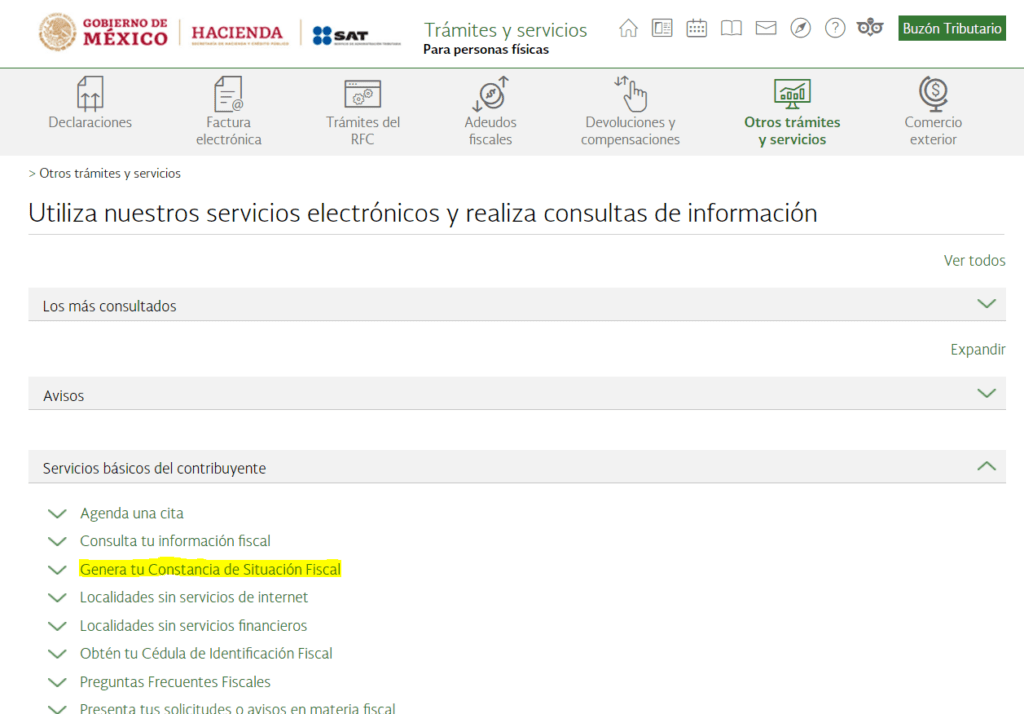1024x714 pixels.
Task: Open Comercio exterior section
Action: click(933, 112)
